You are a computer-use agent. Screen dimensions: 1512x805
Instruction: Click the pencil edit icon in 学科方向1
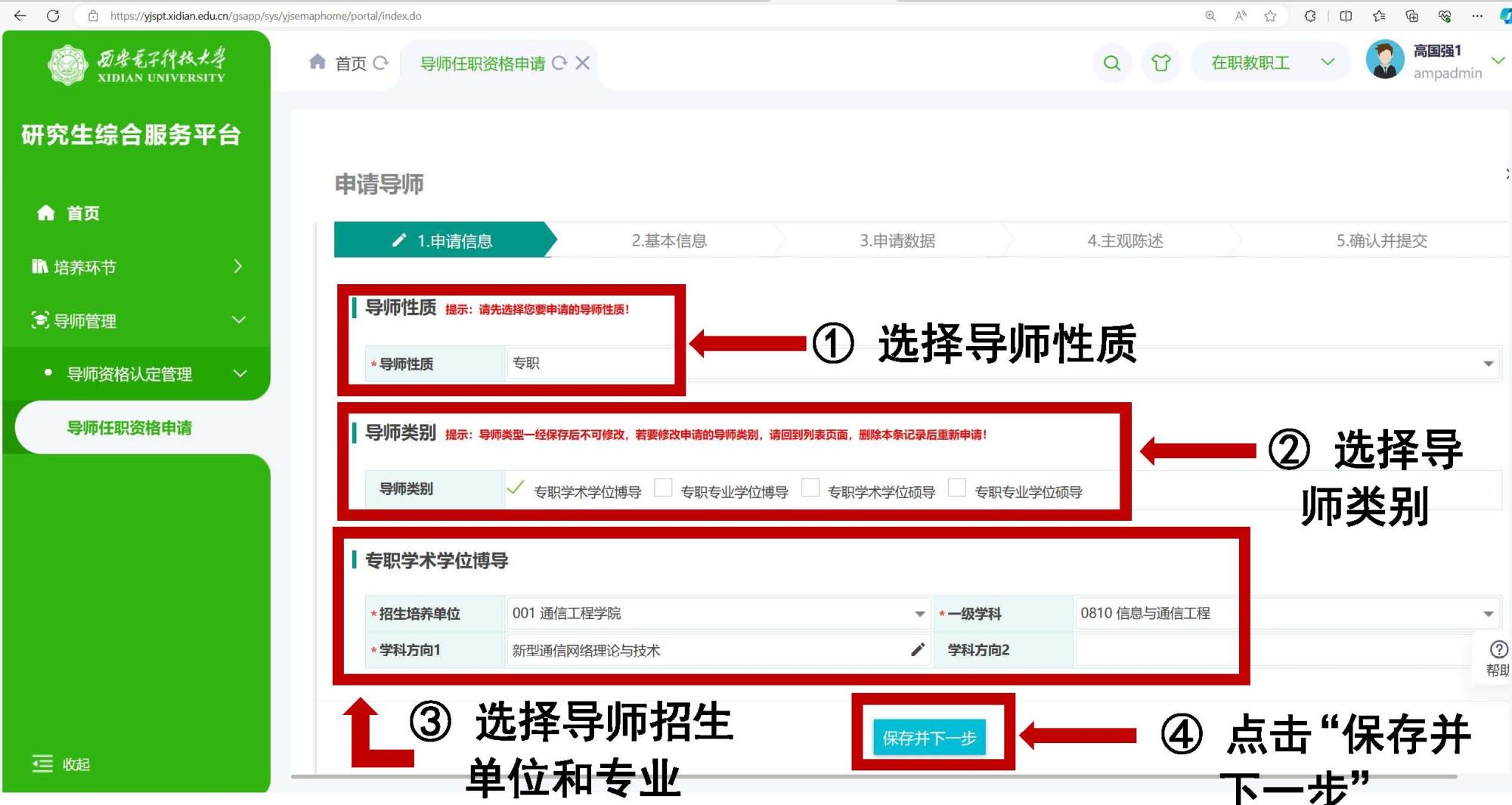(918, 650)
